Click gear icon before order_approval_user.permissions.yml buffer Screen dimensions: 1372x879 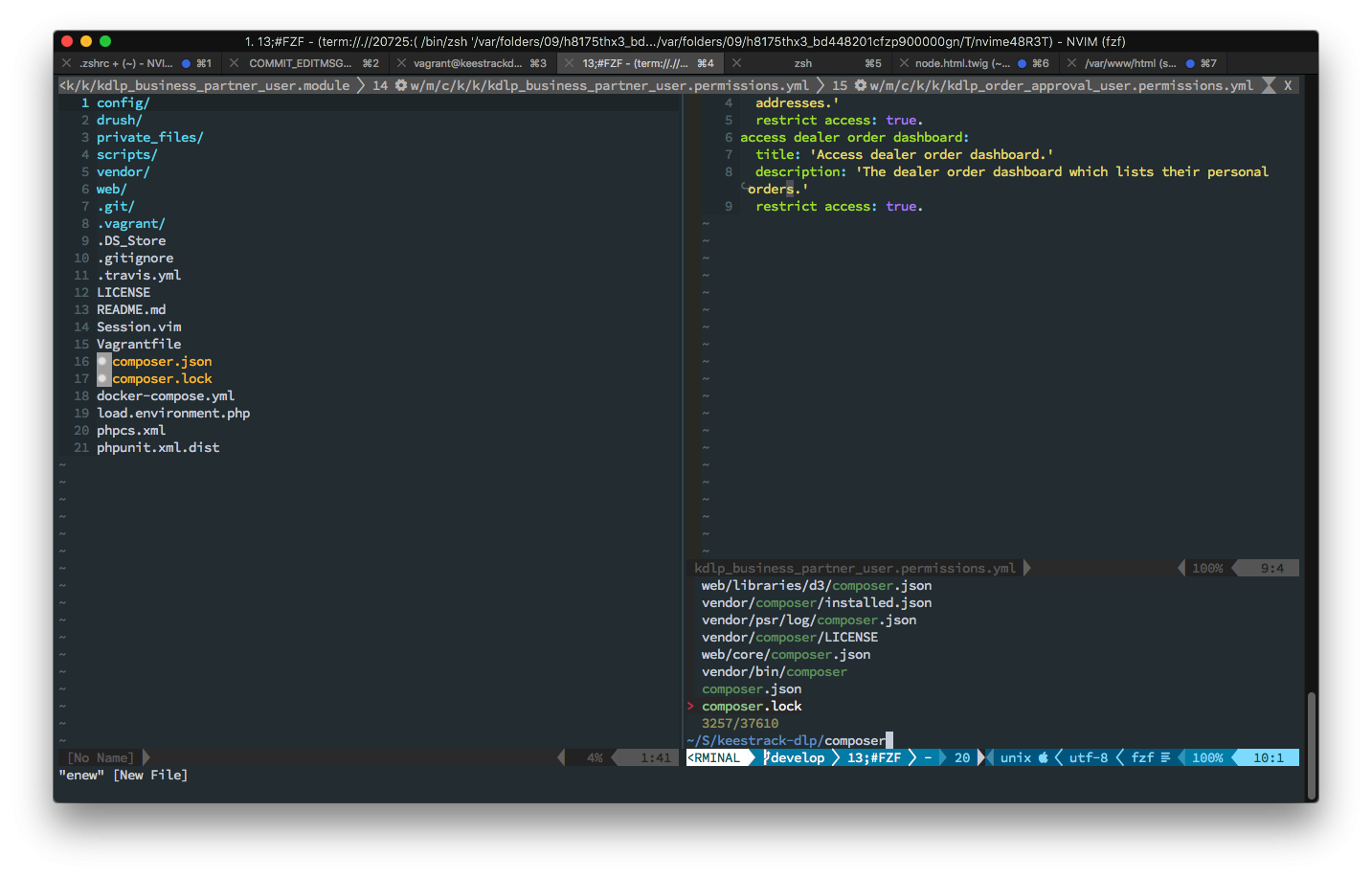coord(861,85)
